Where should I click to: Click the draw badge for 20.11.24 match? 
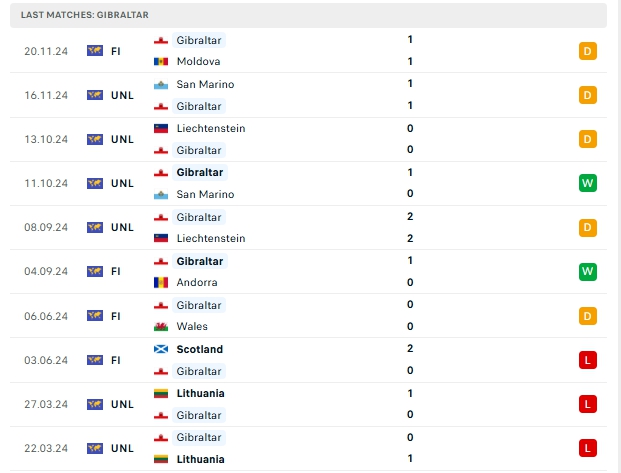pyautogui.click(x=587, y=51)
